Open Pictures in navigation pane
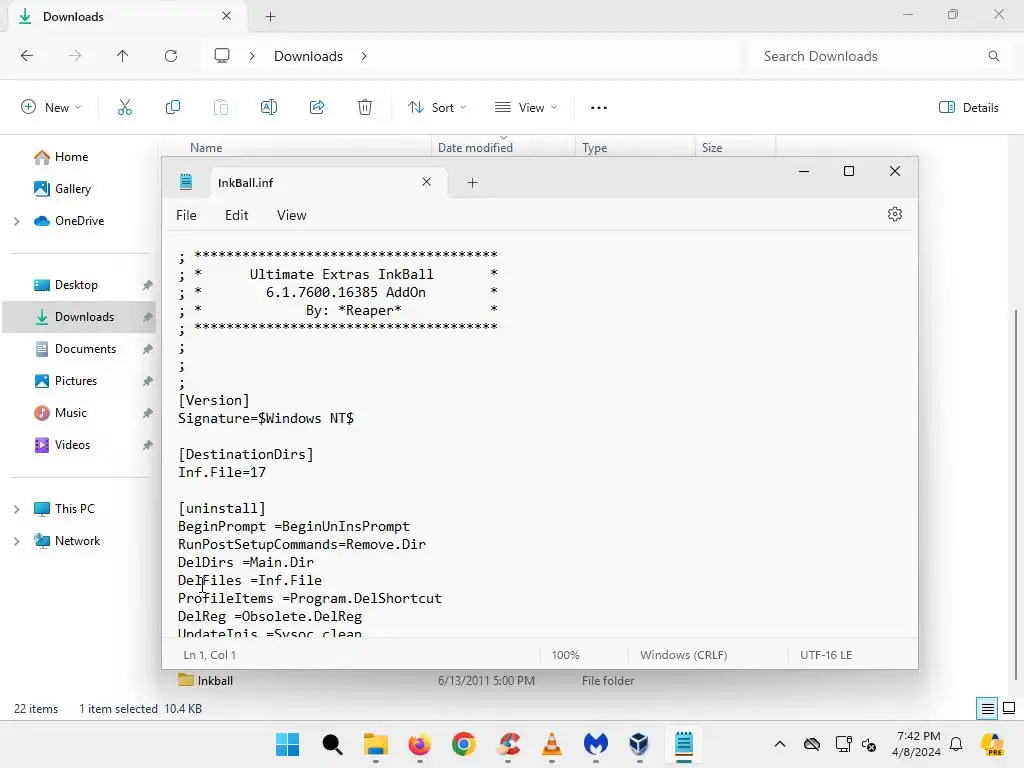Image resolution: width=1024 pixels, height=768 pixels. (x=76, y=381)
